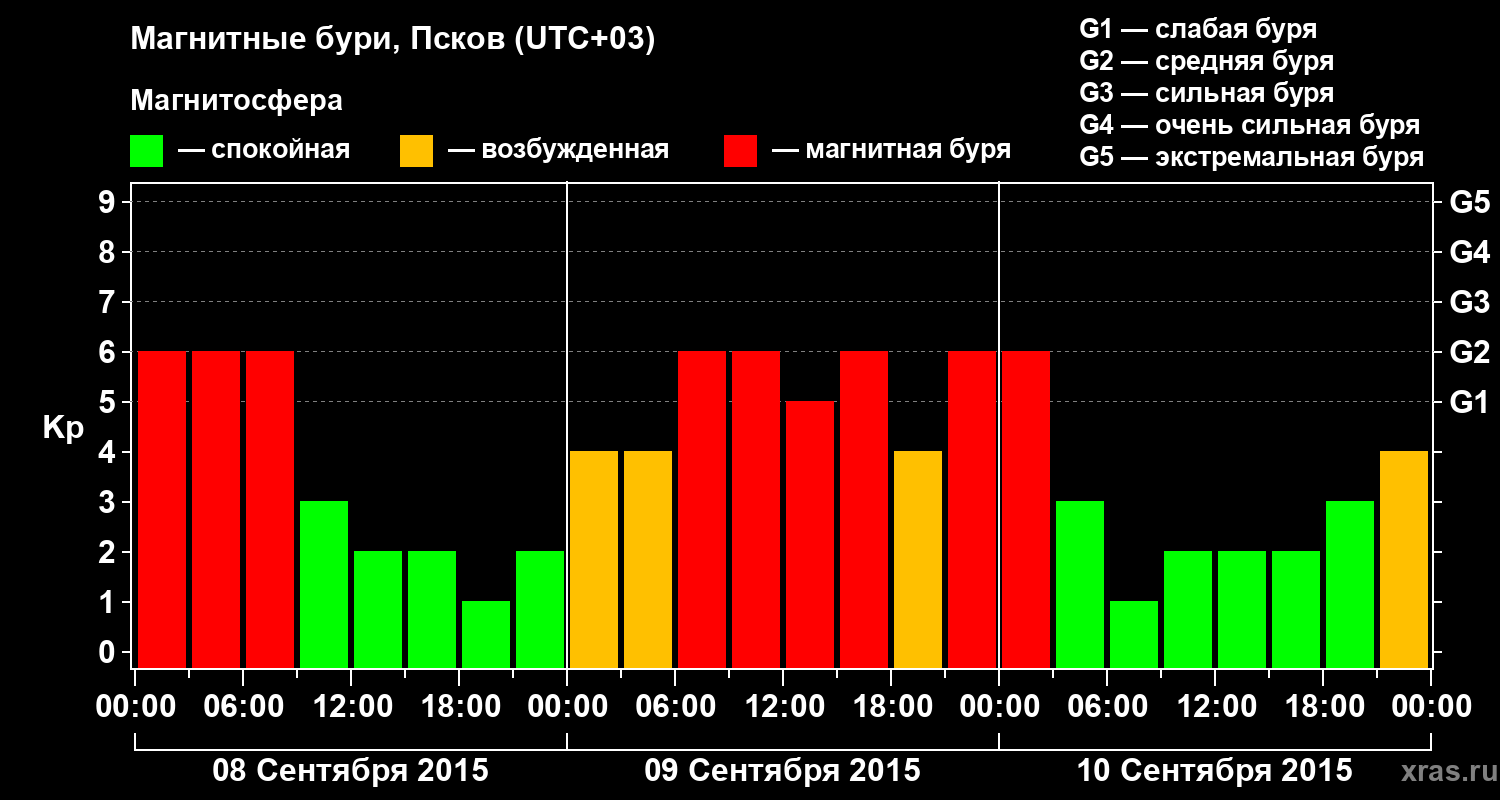The width and height of the screenshot is (1500, 800).
Task: Click the '06:00' tick on 10 Сентября
Action: click(x=1106, y=707)
